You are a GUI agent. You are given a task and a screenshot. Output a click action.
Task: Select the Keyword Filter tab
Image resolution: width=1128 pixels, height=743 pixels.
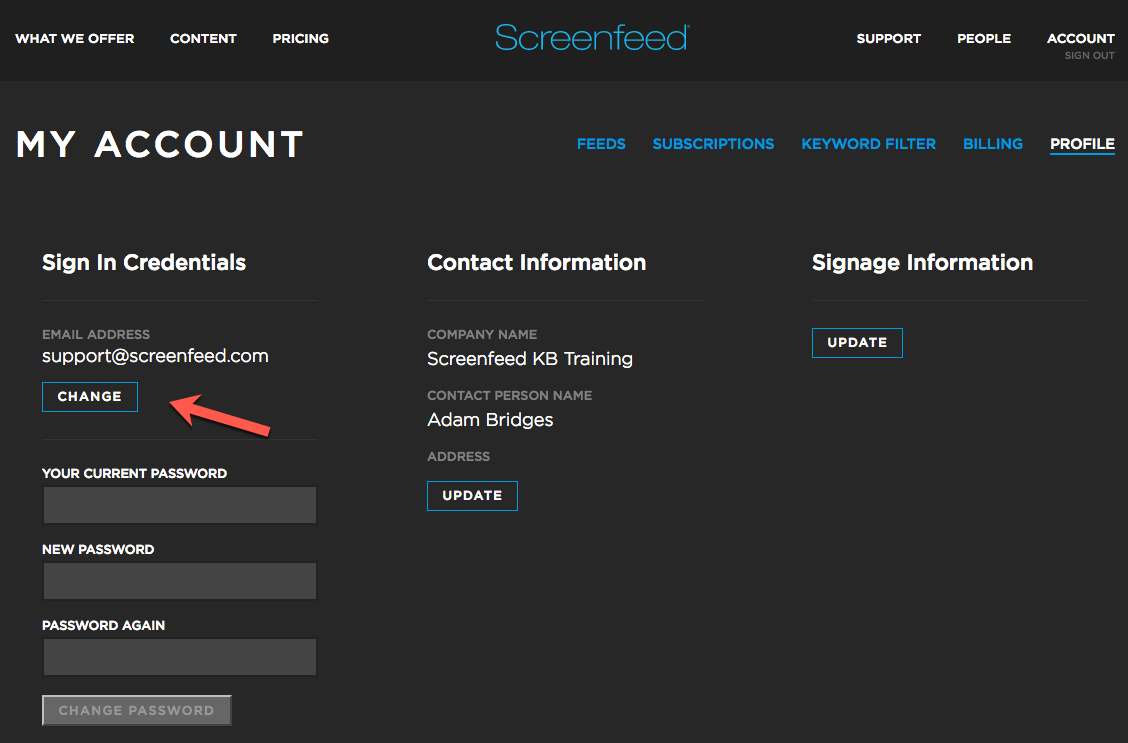tap(868, 144)
